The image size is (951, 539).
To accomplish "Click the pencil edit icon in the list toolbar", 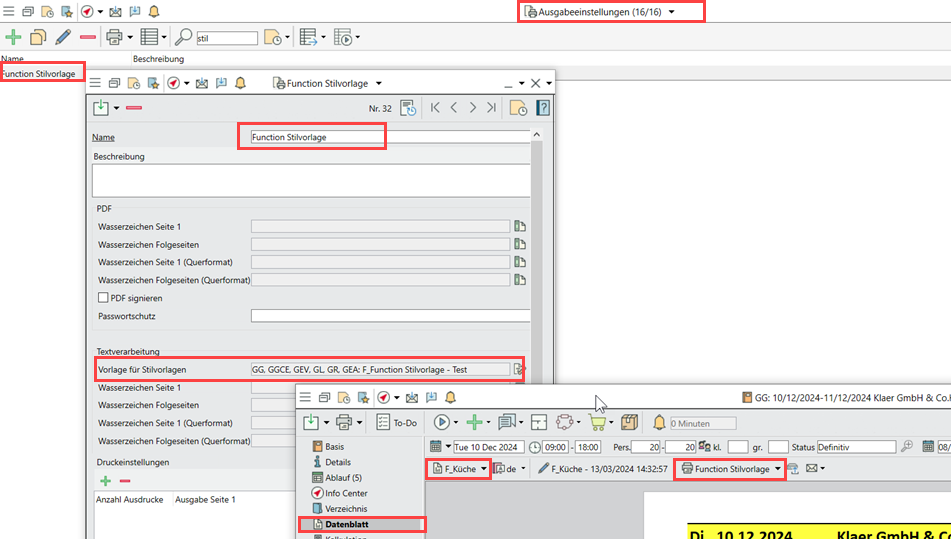I will tap(63, 38).
